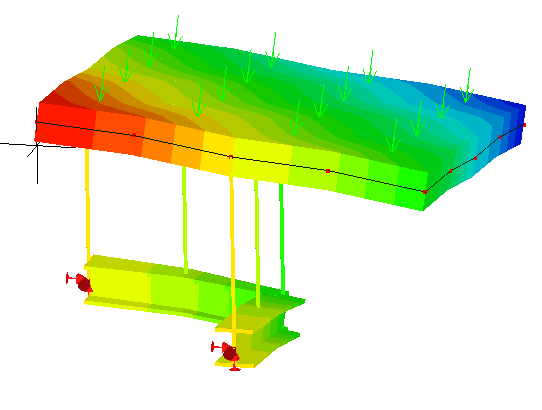This screenshot has width=542, height=410.
Task: Pick the red node at slab front corner
Action: coord(425,192)
